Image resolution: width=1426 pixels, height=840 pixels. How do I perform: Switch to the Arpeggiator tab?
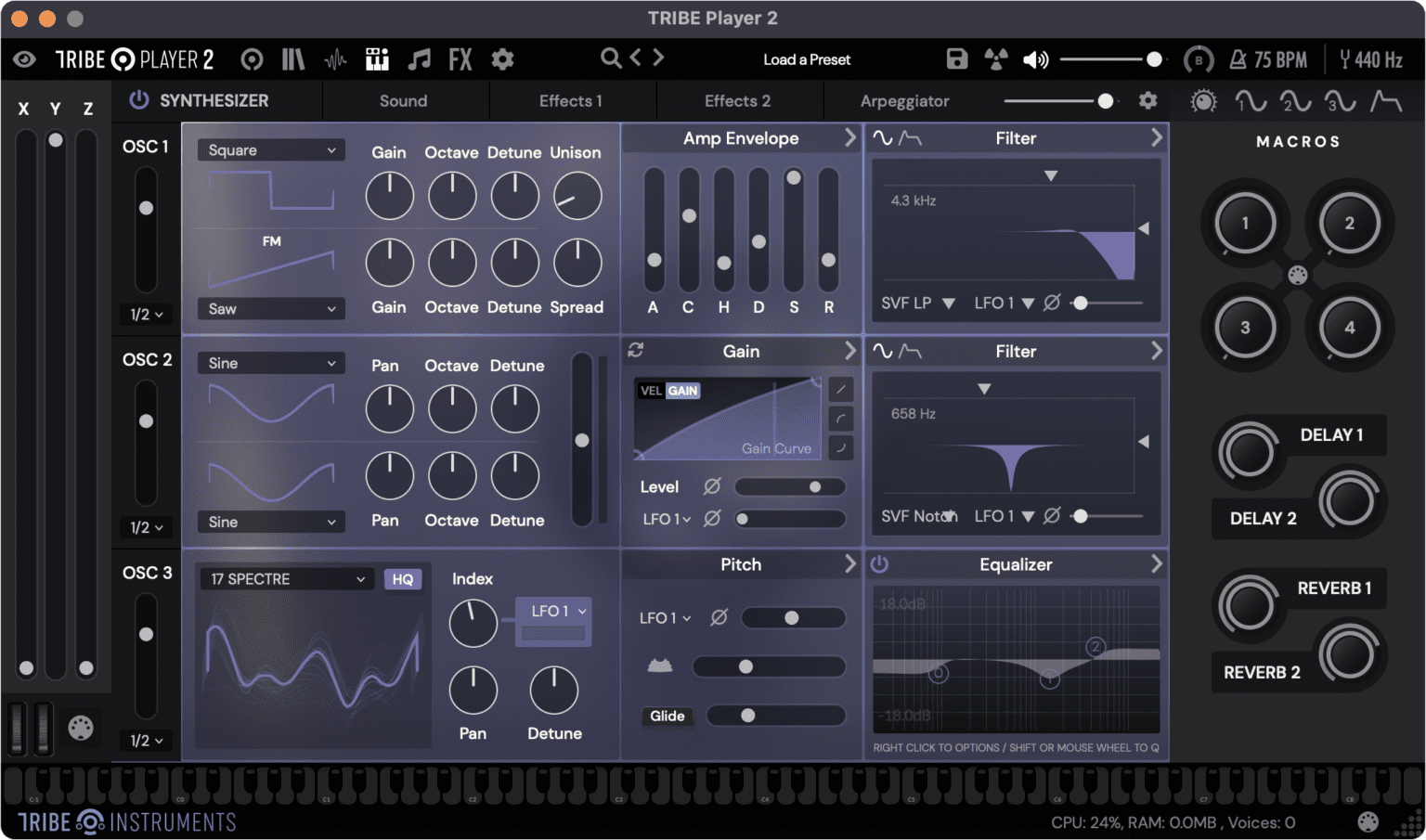coord(905,100)
